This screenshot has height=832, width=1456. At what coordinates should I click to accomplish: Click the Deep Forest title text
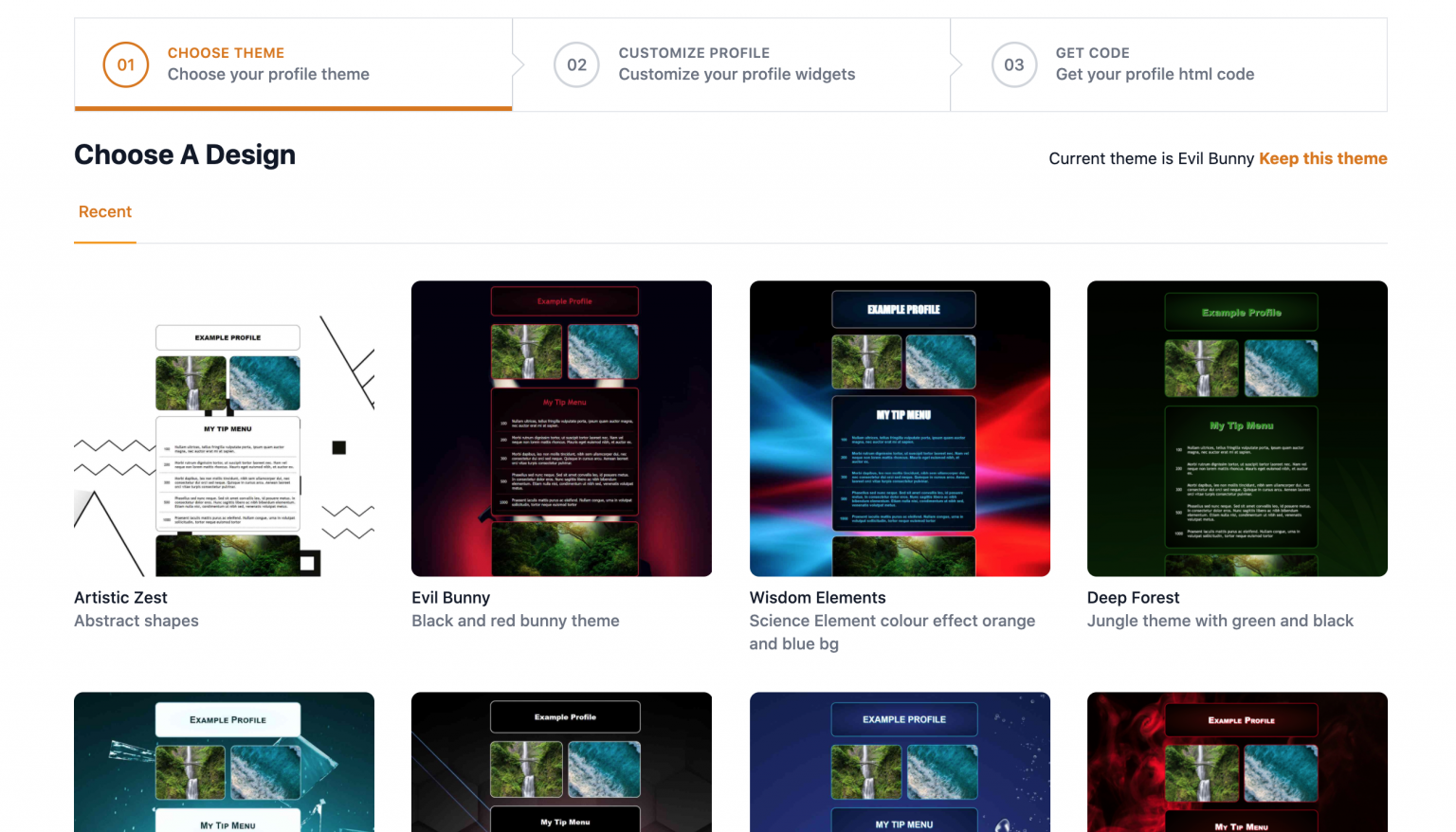click(x=1133, y=598)
